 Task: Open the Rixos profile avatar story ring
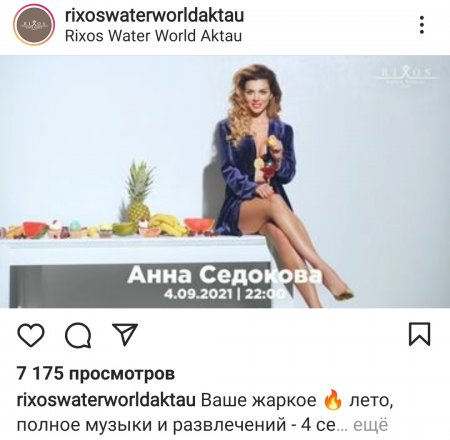coord(34,25)
